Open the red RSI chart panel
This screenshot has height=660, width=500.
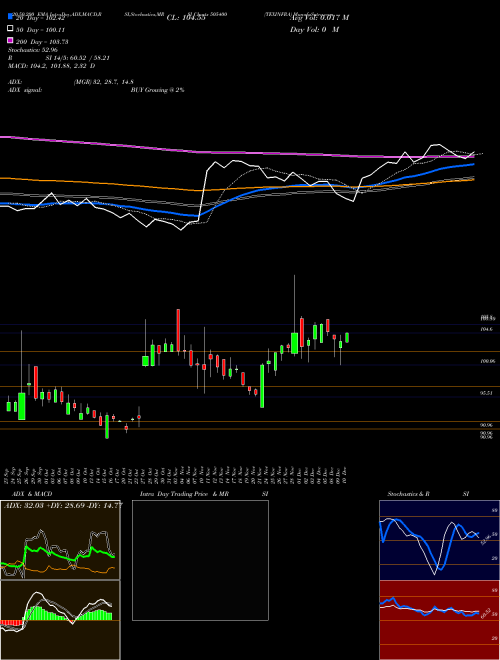[x=439, y=620]
